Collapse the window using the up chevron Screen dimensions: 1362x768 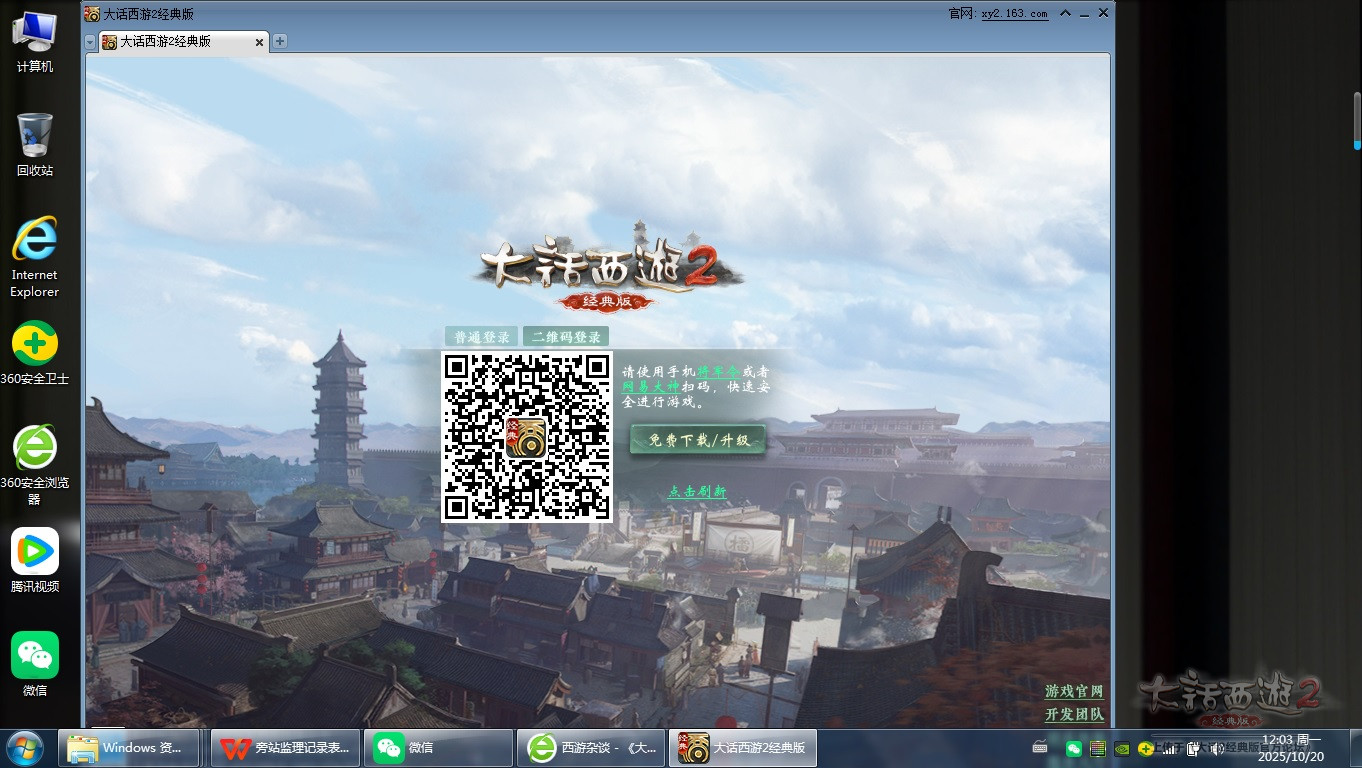pos(1065,14)
